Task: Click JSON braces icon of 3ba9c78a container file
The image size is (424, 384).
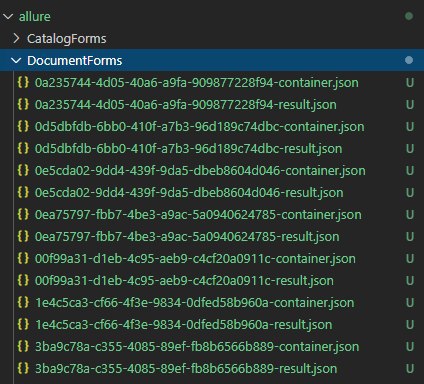Action: (x=23, y=346)
